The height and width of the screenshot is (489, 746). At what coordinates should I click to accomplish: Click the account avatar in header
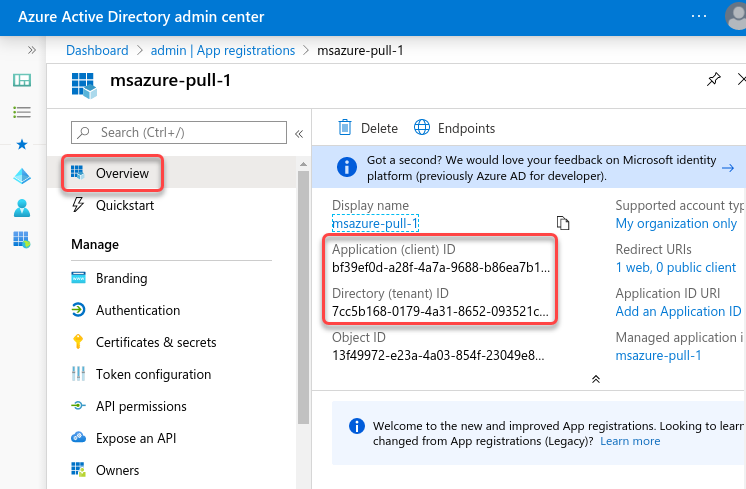(734, 17)
